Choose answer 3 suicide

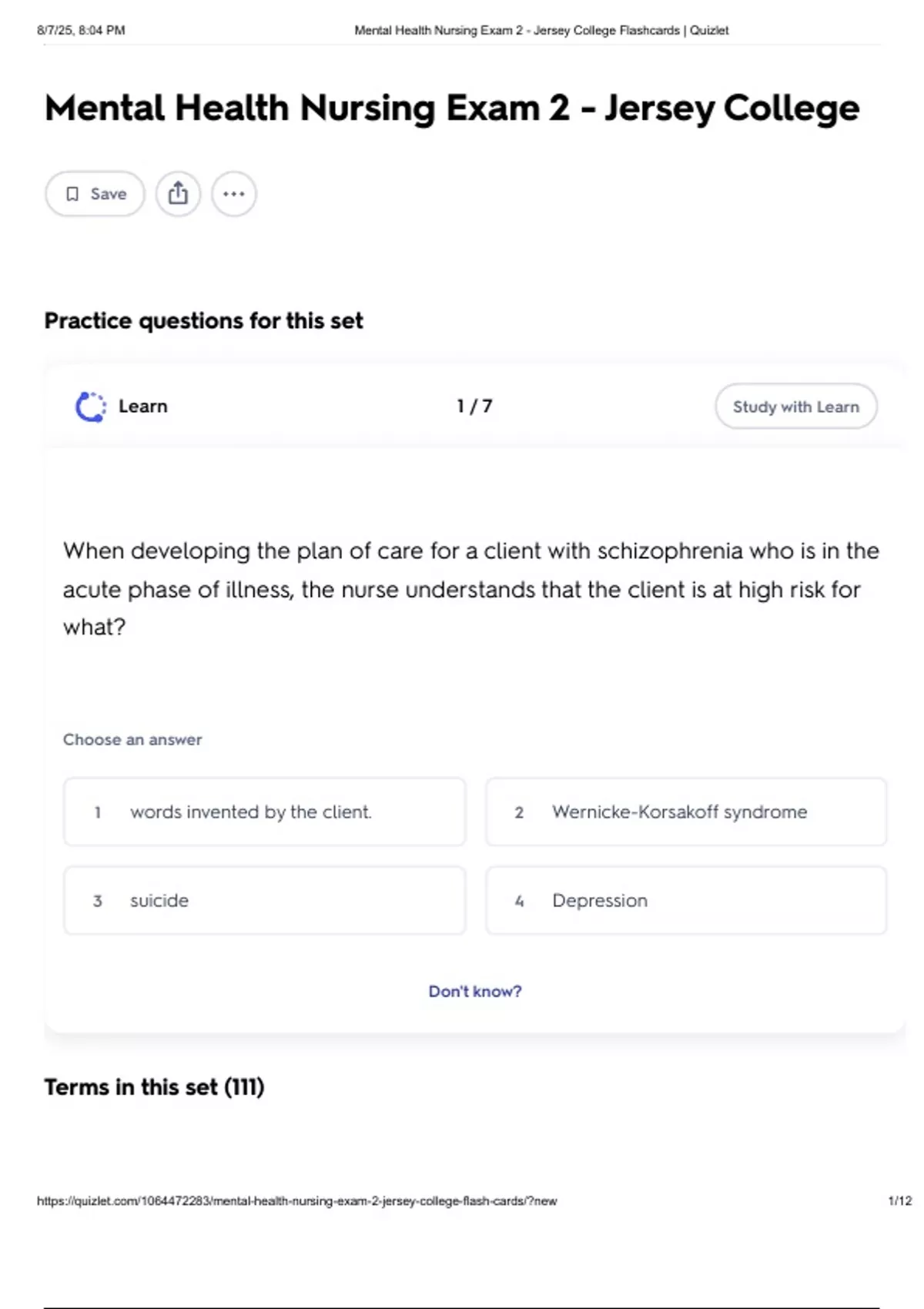[265, 900]
